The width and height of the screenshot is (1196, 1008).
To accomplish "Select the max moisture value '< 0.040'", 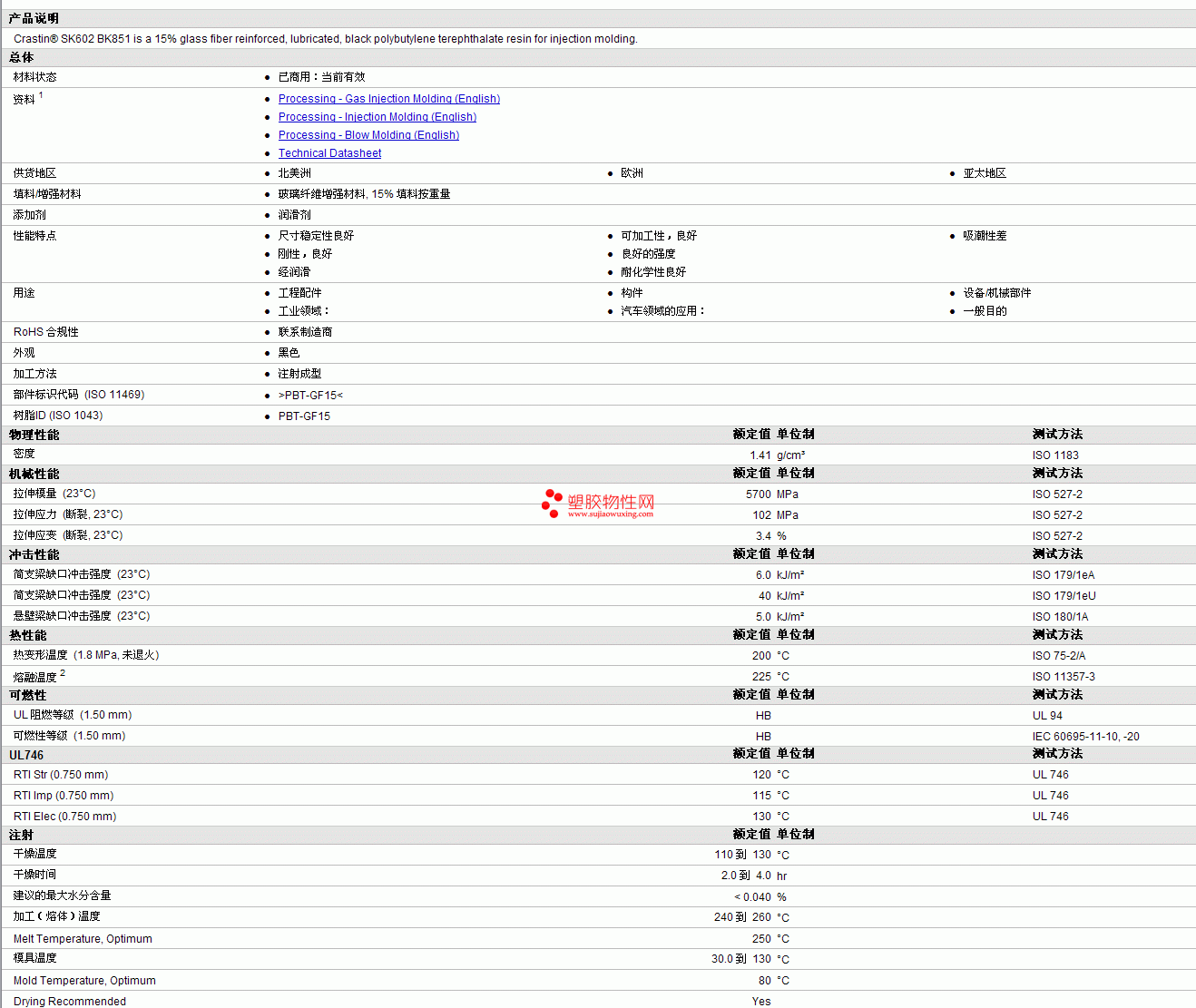I will [x=753, y=897].
